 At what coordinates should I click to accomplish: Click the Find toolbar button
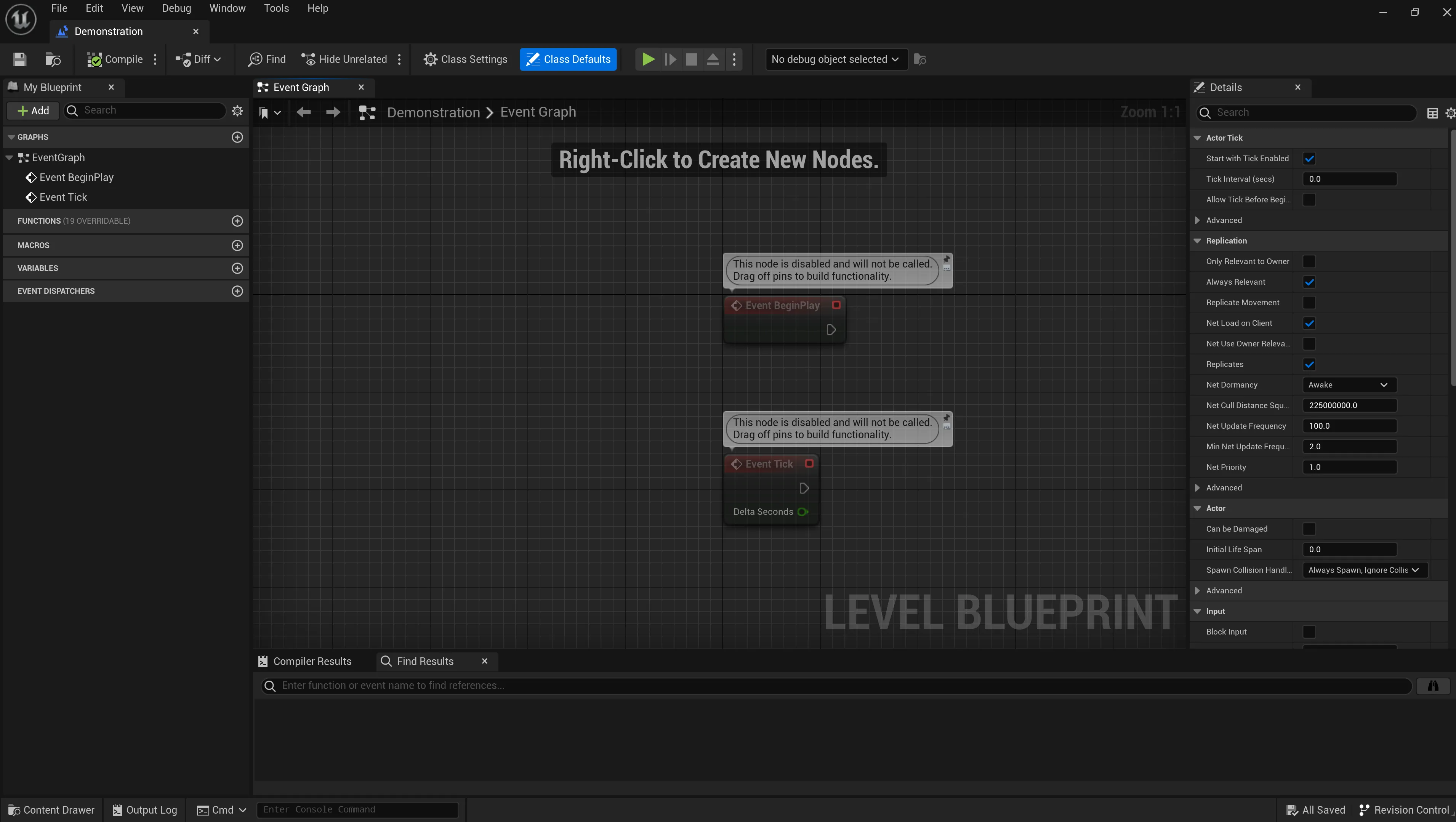(x=267, y=59)
